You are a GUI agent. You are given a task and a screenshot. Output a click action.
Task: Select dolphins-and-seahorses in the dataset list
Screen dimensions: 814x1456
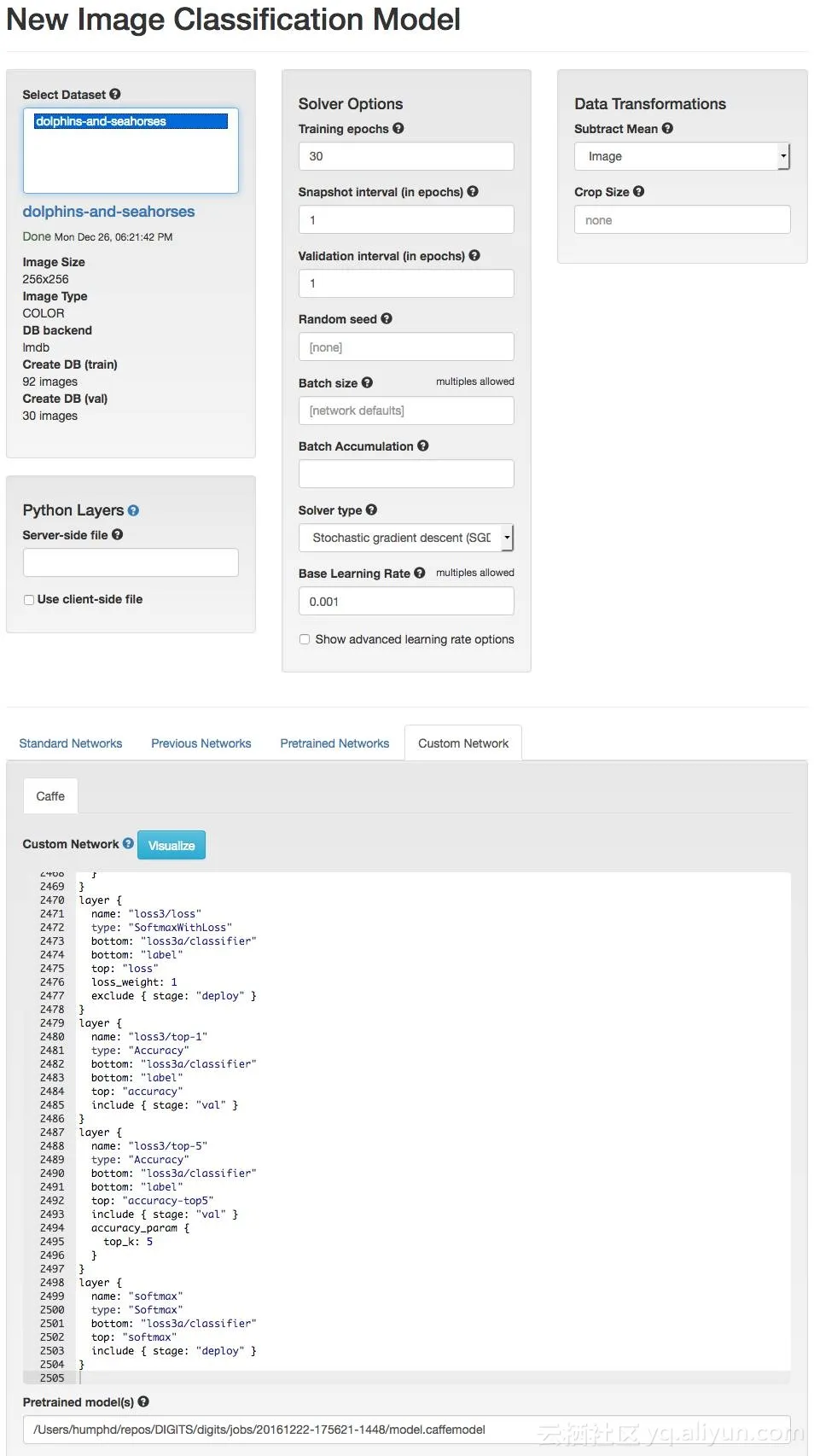tap(131, 121)
